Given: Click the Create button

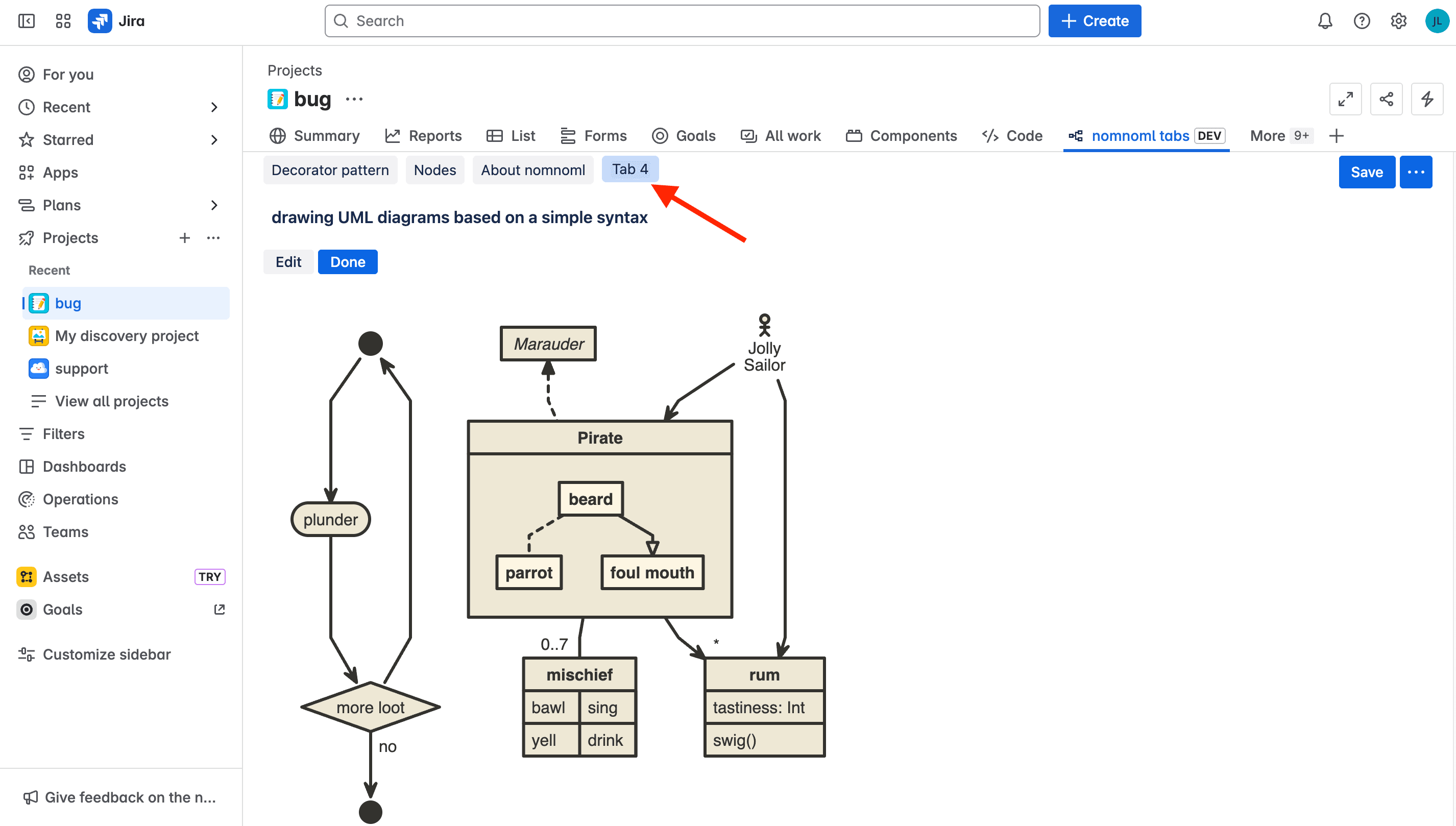Looking at the screenshot, I should (x=1094, y=21).
